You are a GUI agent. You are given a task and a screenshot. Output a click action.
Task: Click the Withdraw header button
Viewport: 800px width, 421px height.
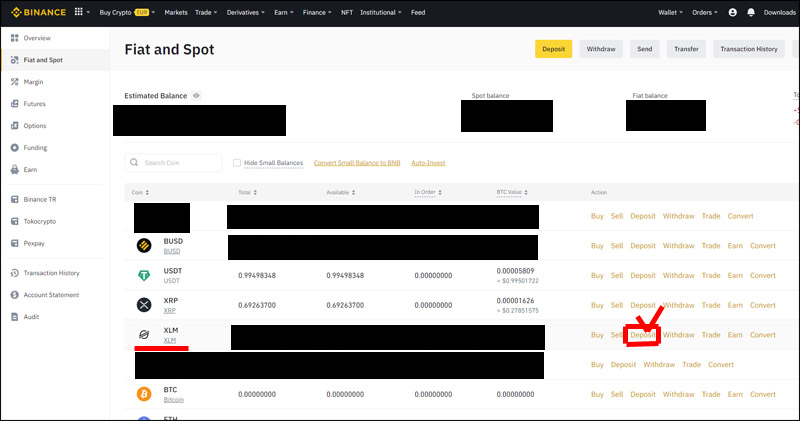(x=601, y=49)
